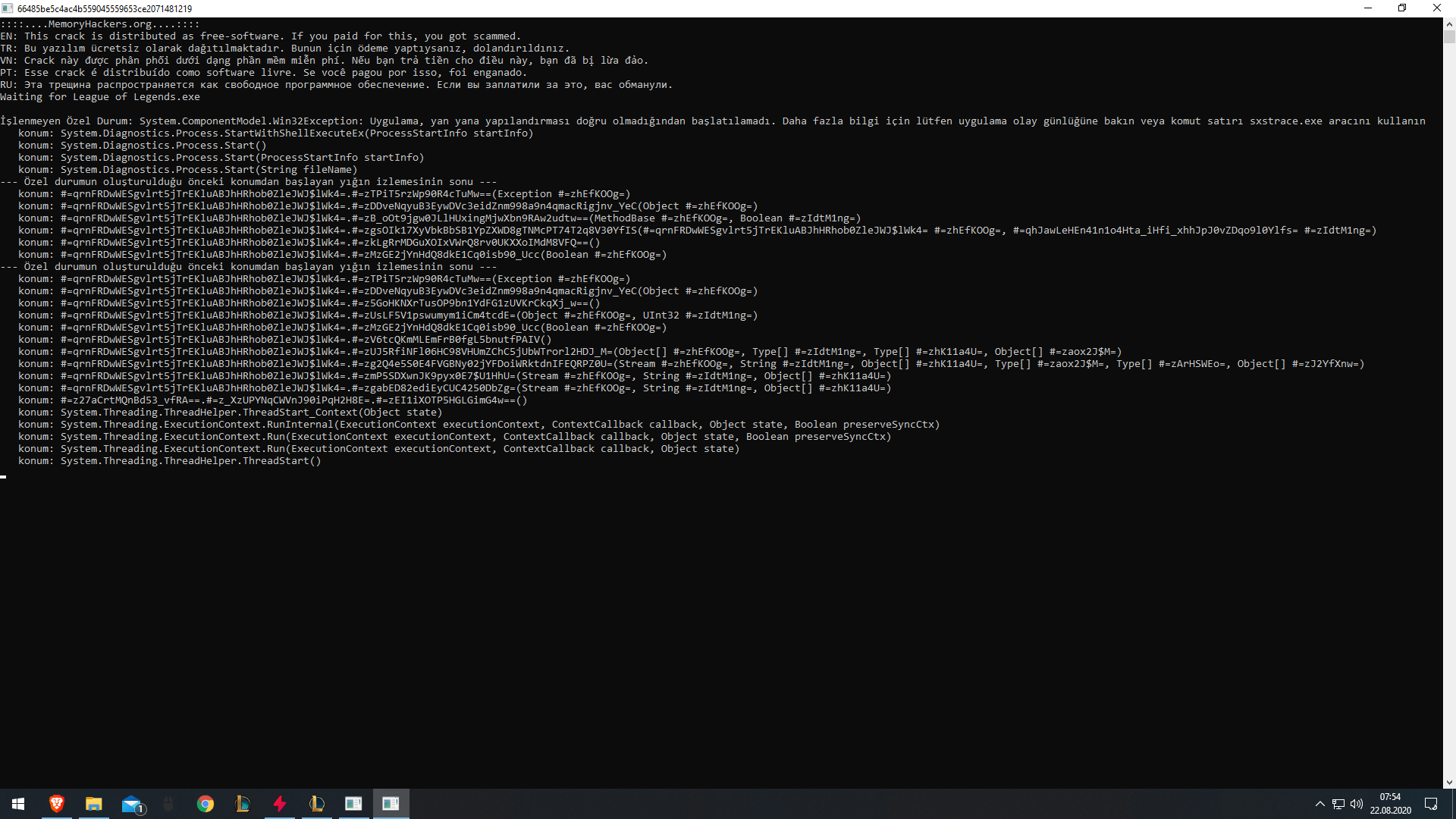Click the 'İşlenmeyen Özel Durum' exception line

(x=713, y=121)
